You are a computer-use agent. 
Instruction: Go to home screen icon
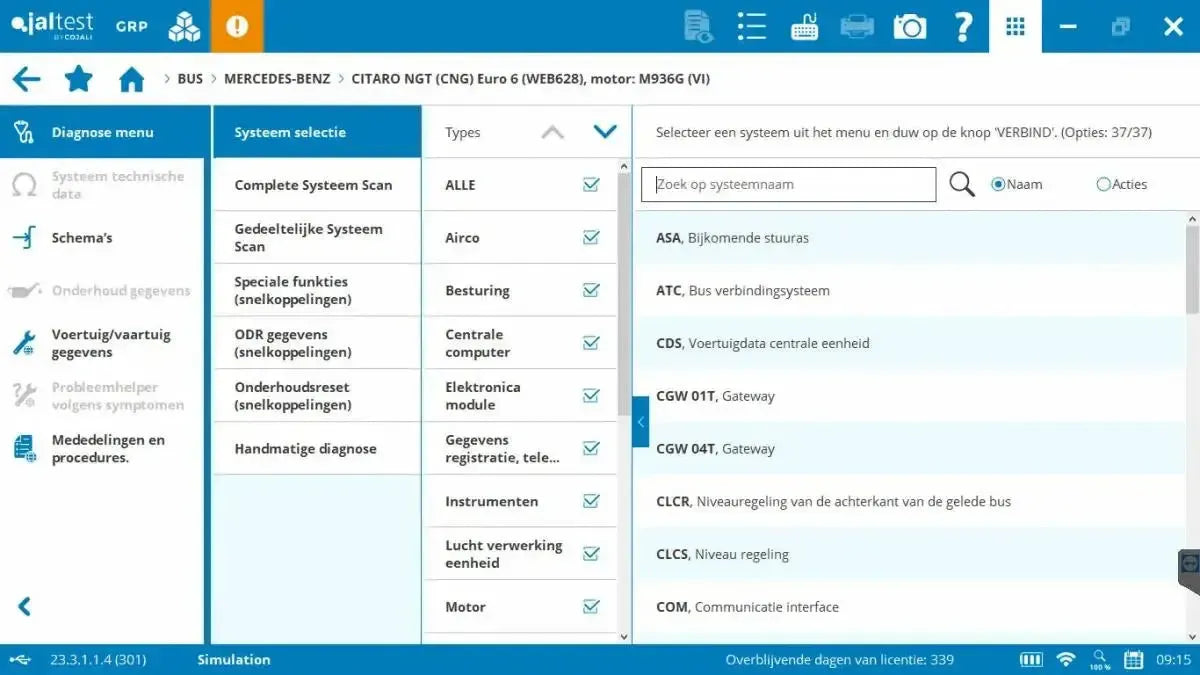pos(132,79)
